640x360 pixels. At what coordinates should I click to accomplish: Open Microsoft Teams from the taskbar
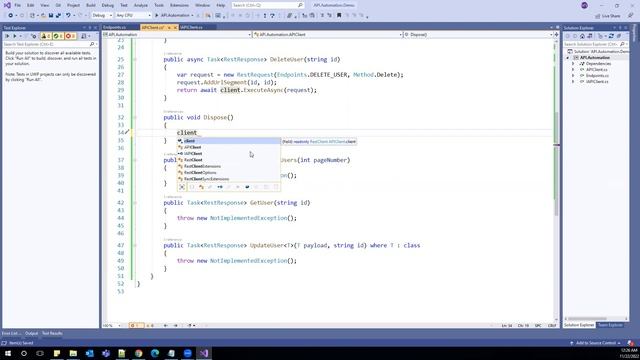coord(106,353)
